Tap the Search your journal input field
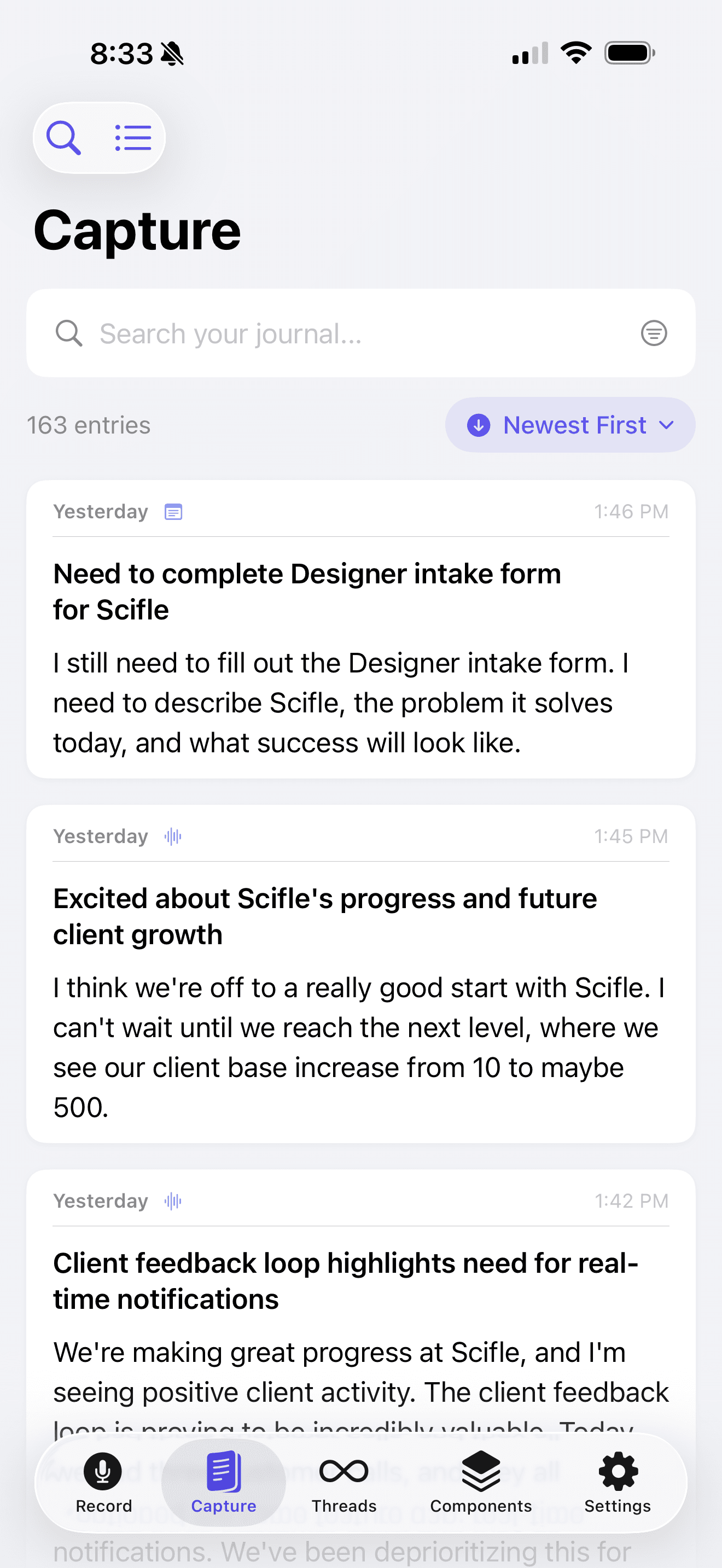 click(304, 334)
